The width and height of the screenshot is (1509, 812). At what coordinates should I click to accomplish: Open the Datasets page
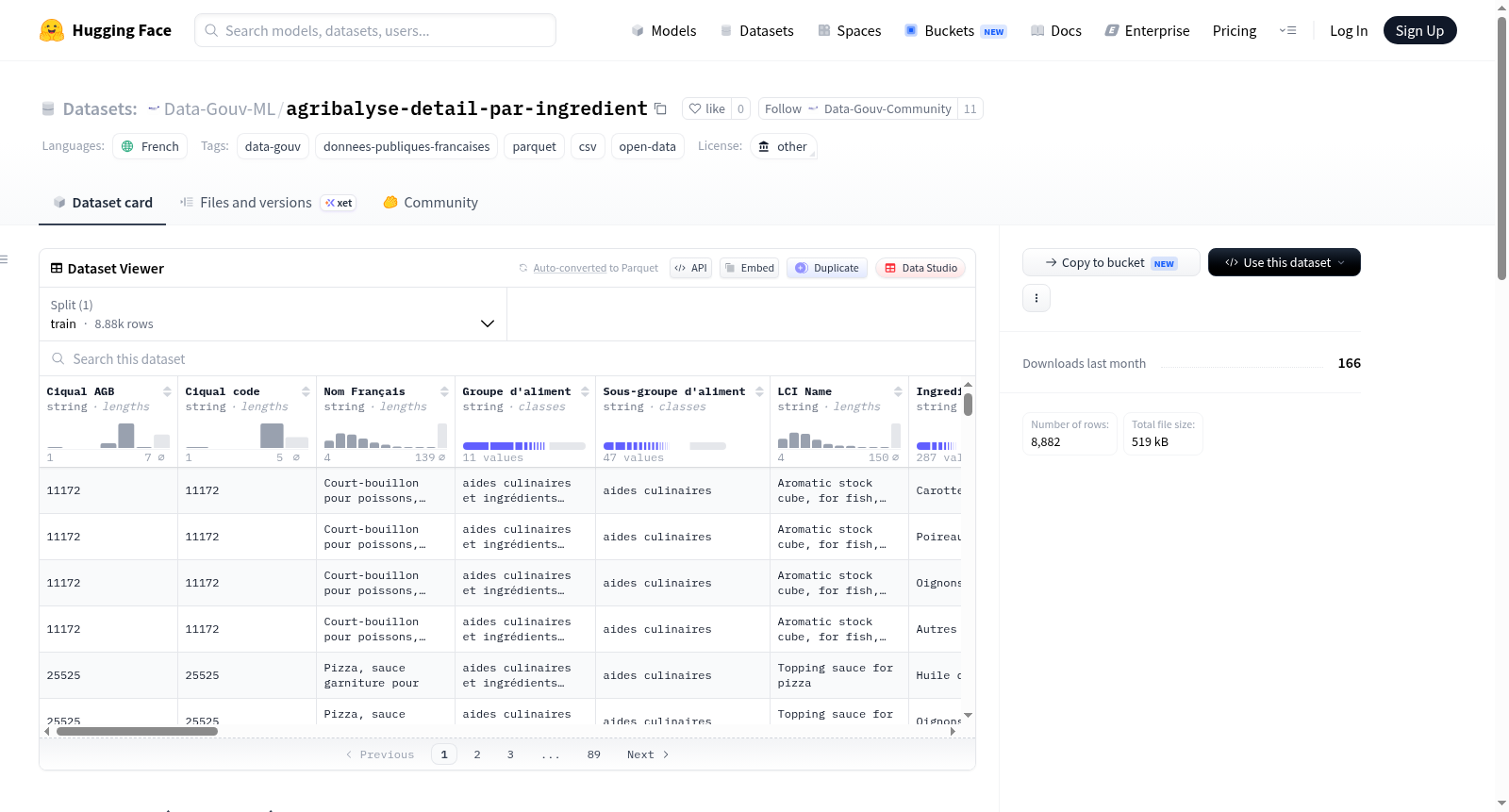[x=757, y=30]
